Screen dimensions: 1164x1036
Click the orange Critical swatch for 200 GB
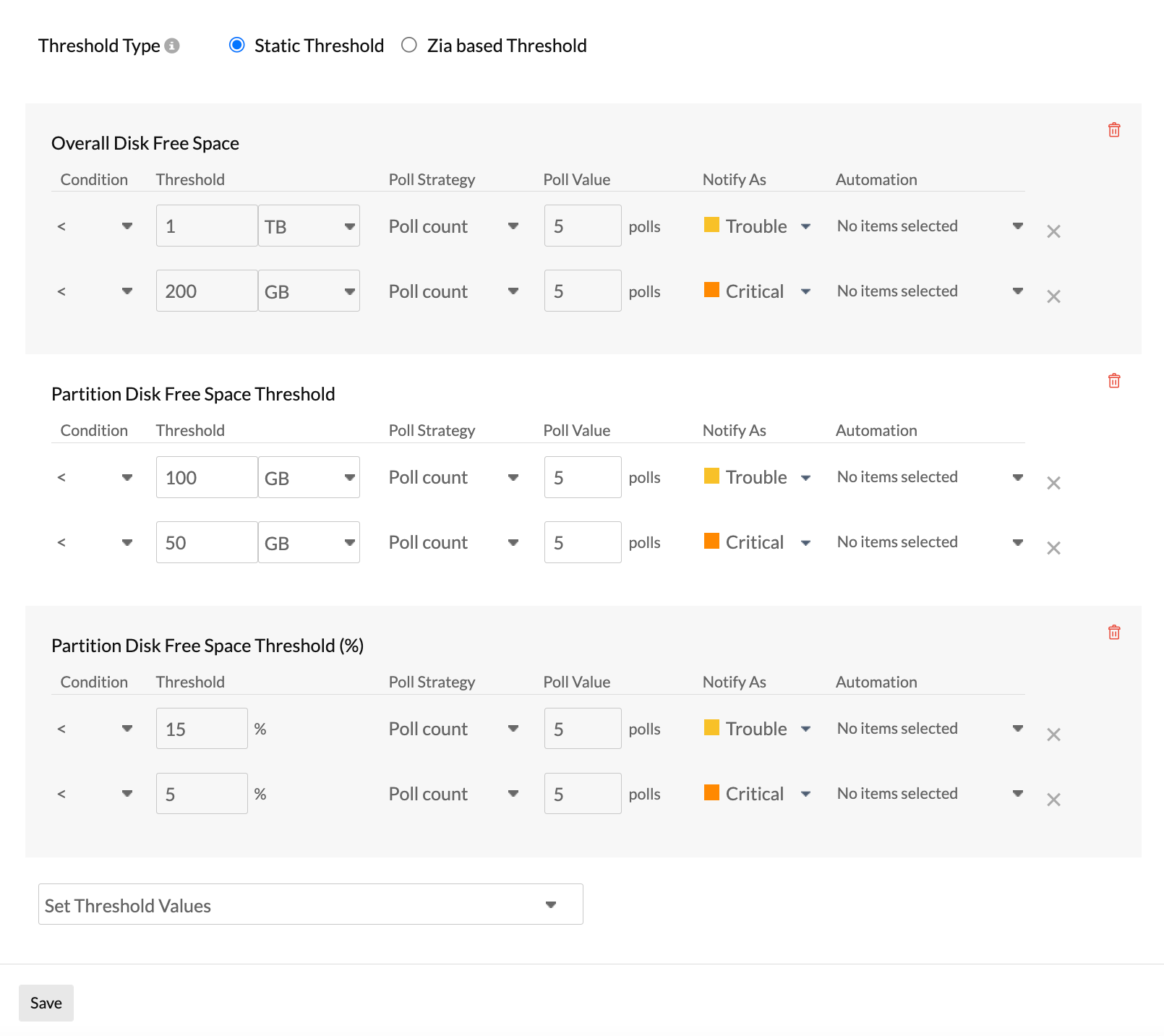pyautogui.click(x=711, y=290)
